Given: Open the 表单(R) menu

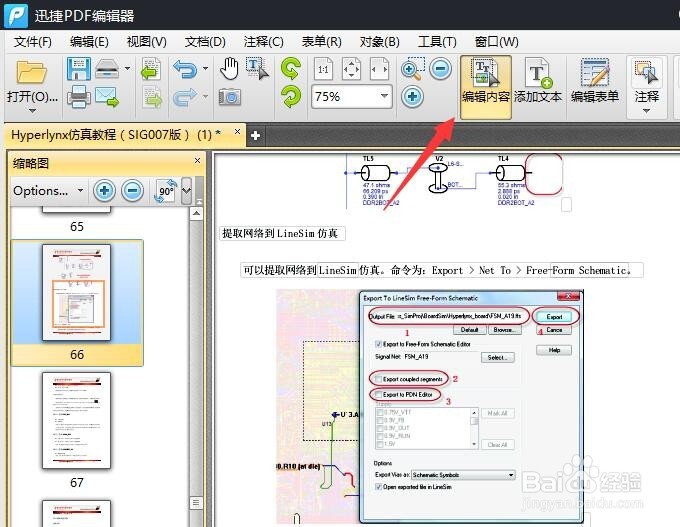Looking at the screenshot, I should coord(322,42).
